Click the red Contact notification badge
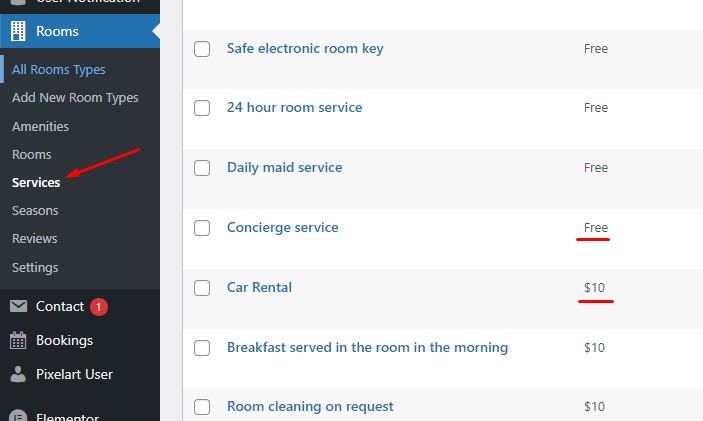Screen dimensions: 703x421 pyautogui.click(x=99, y=306)
